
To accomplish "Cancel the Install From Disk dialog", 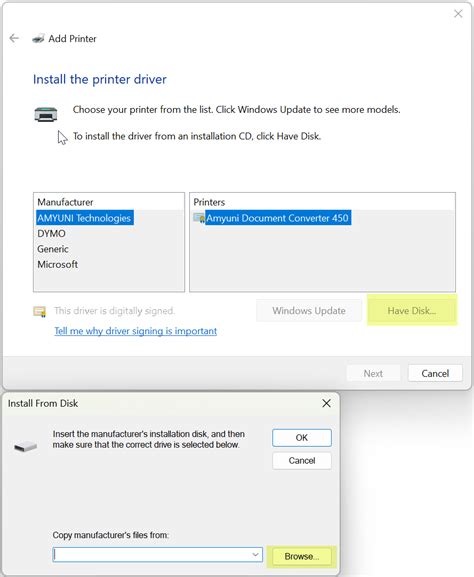I will 302,461.
